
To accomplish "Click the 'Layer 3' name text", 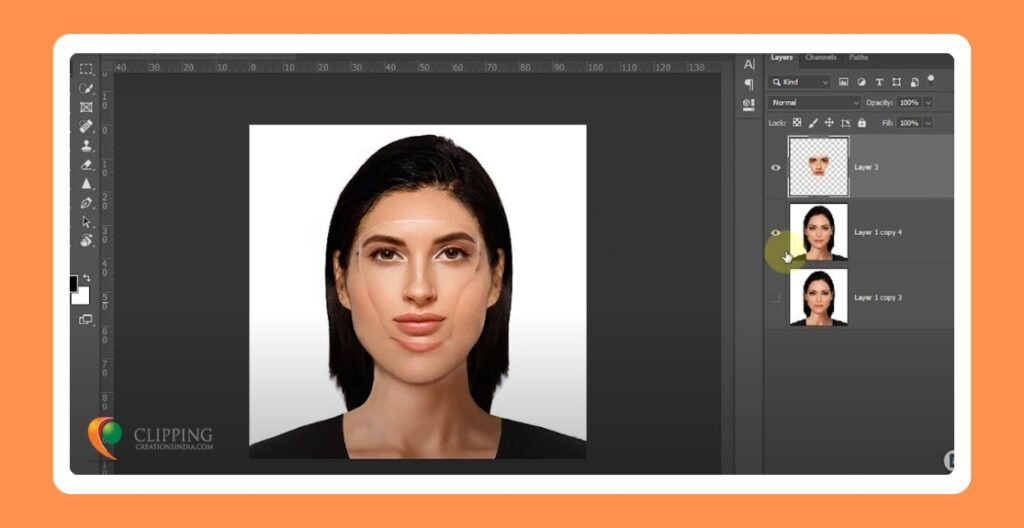I will [866, 167].
